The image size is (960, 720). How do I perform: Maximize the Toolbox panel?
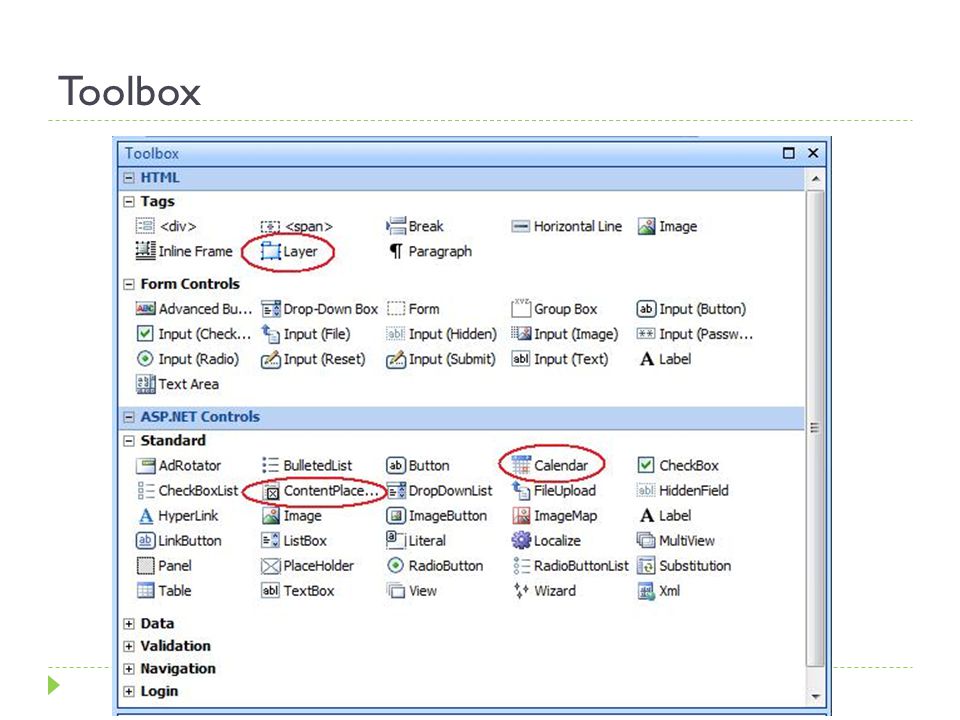coord(789,153)
